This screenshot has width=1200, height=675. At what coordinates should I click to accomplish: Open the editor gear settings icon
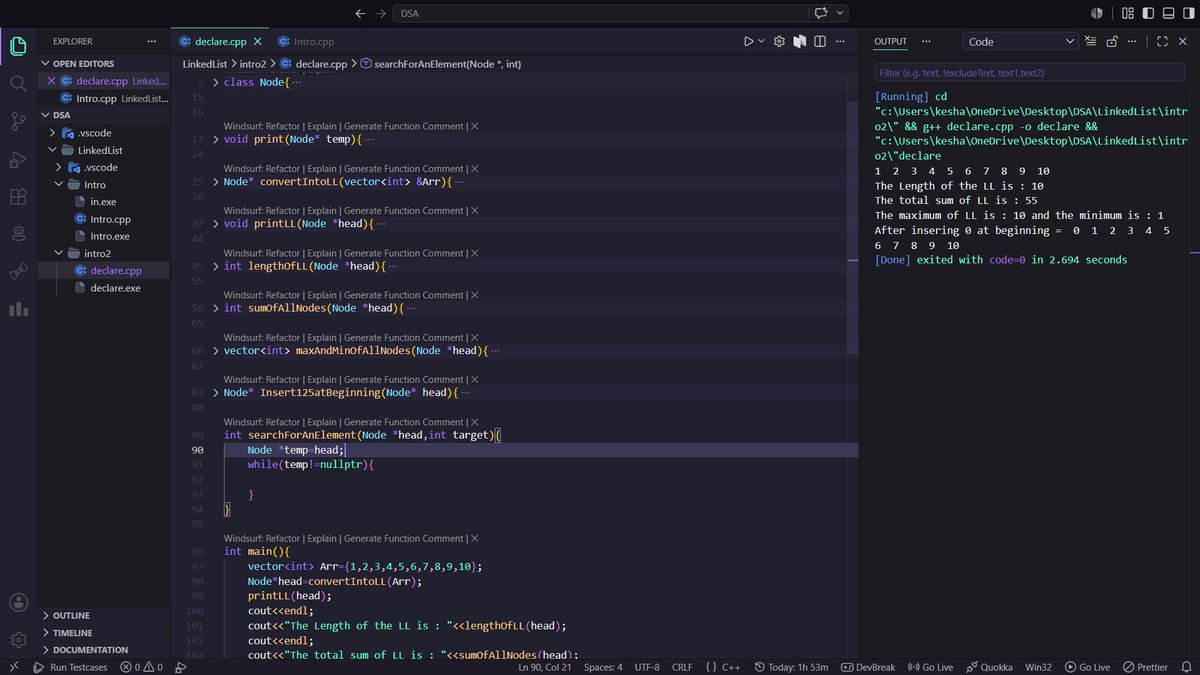(x=780, y=42)
